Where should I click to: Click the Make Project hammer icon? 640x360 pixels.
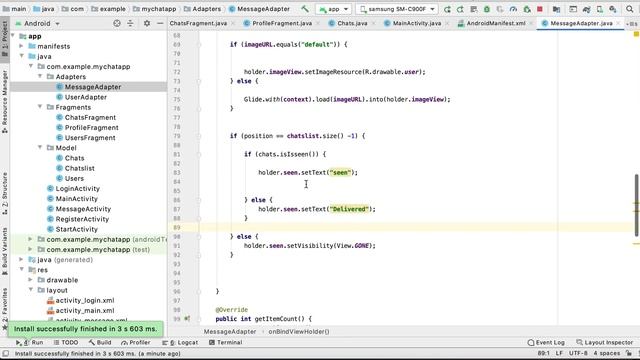point(305,9)
